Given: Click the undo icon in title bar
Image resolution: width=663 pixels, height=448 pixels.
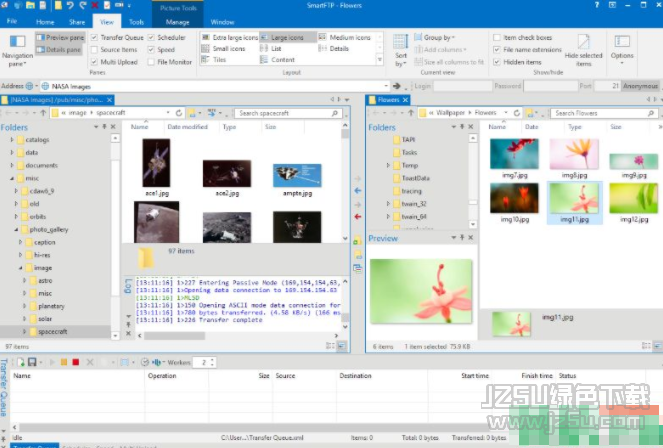Looking at the screenshot, I should coord(70,5).
